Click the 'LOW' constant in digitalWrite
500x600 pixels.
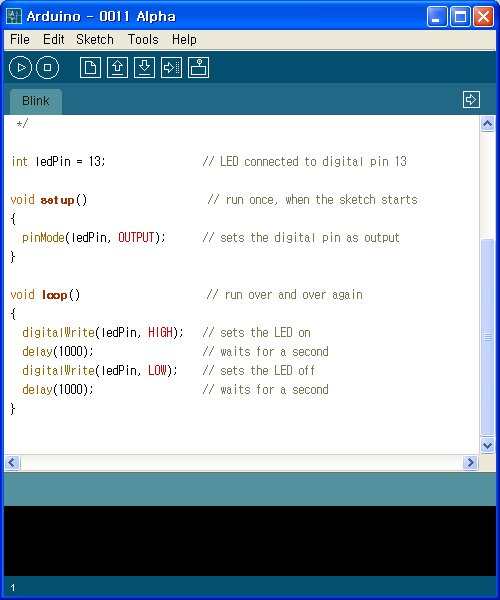158,370
